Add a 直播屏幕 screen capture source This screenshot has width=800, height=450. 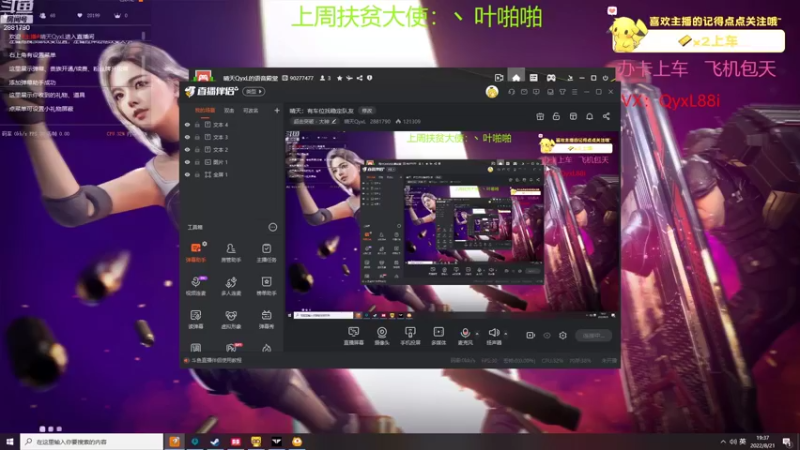354,336
